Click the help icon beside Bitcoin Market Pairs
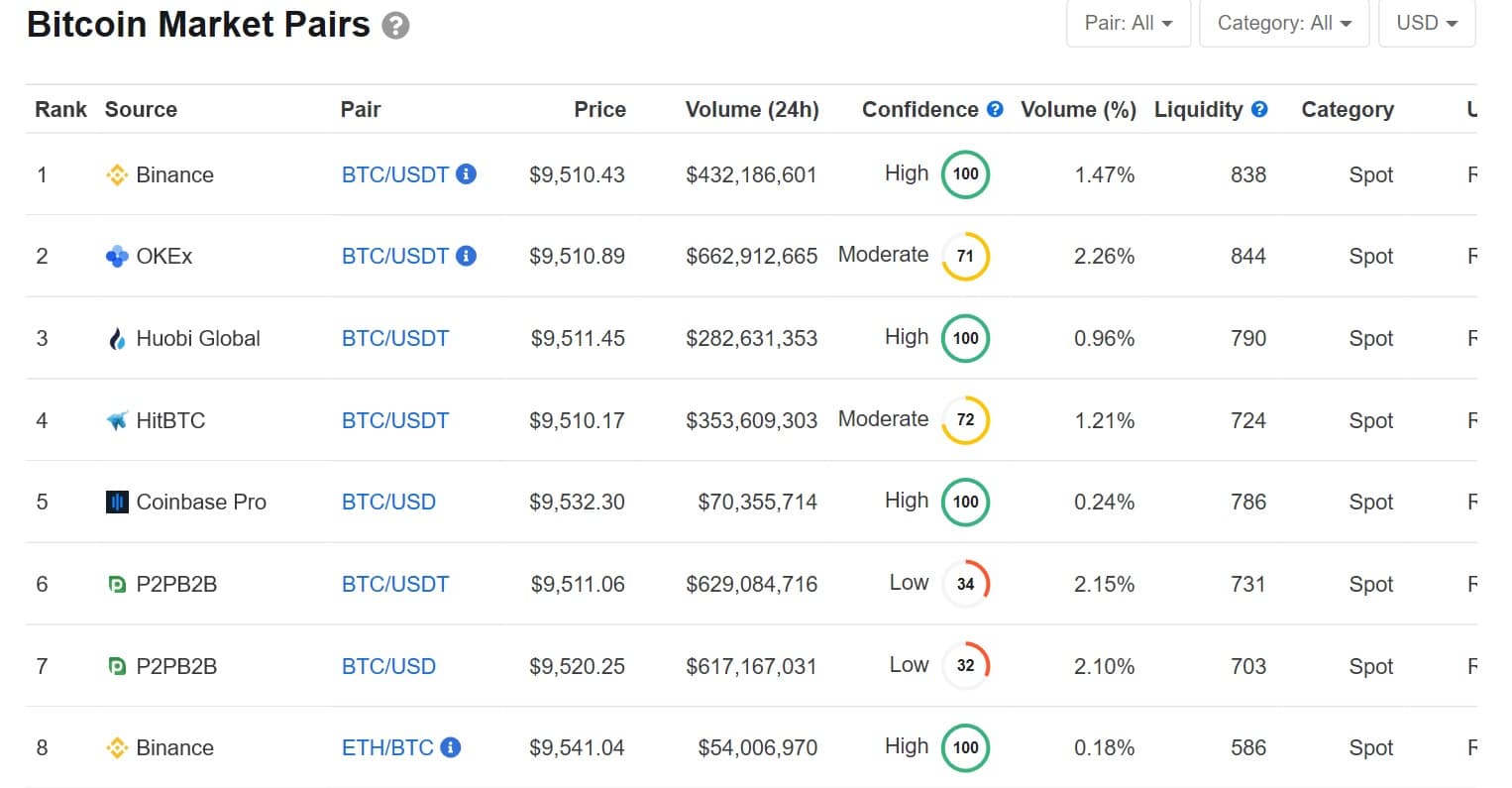Screen dimensions: 1512x788 pos(395,26)
